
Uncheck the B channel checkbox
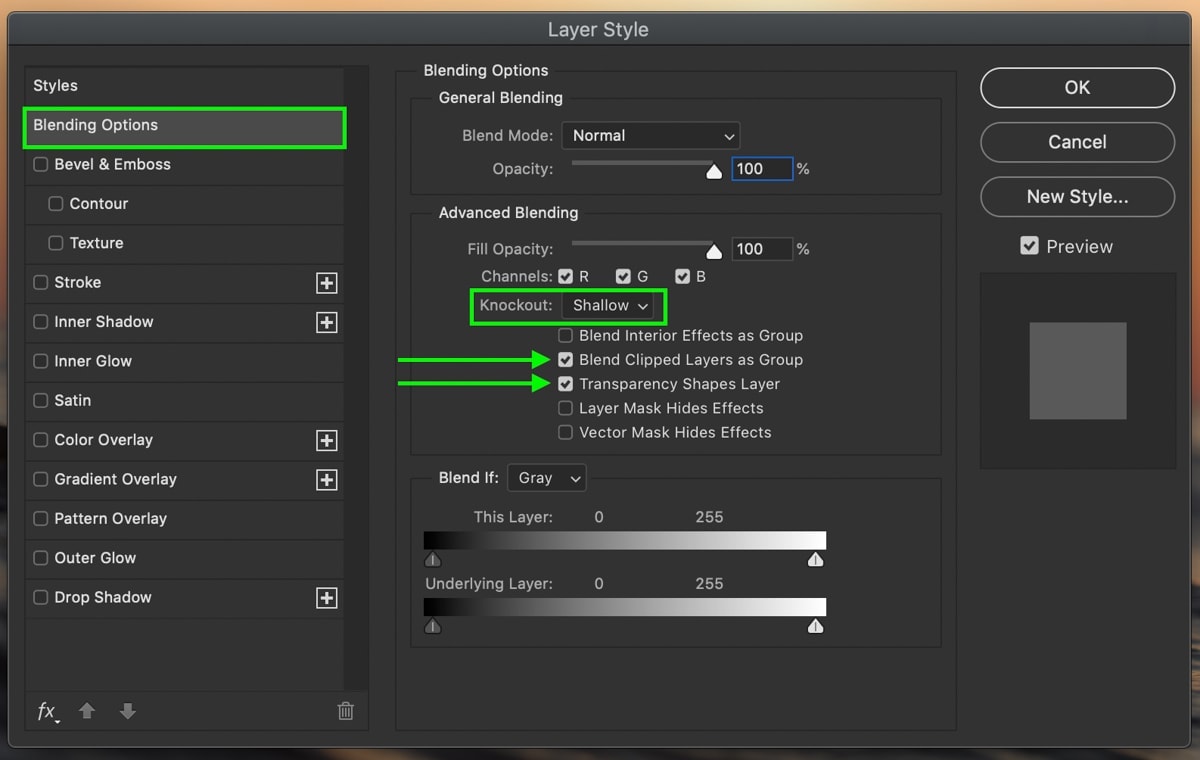click(683, 276)
